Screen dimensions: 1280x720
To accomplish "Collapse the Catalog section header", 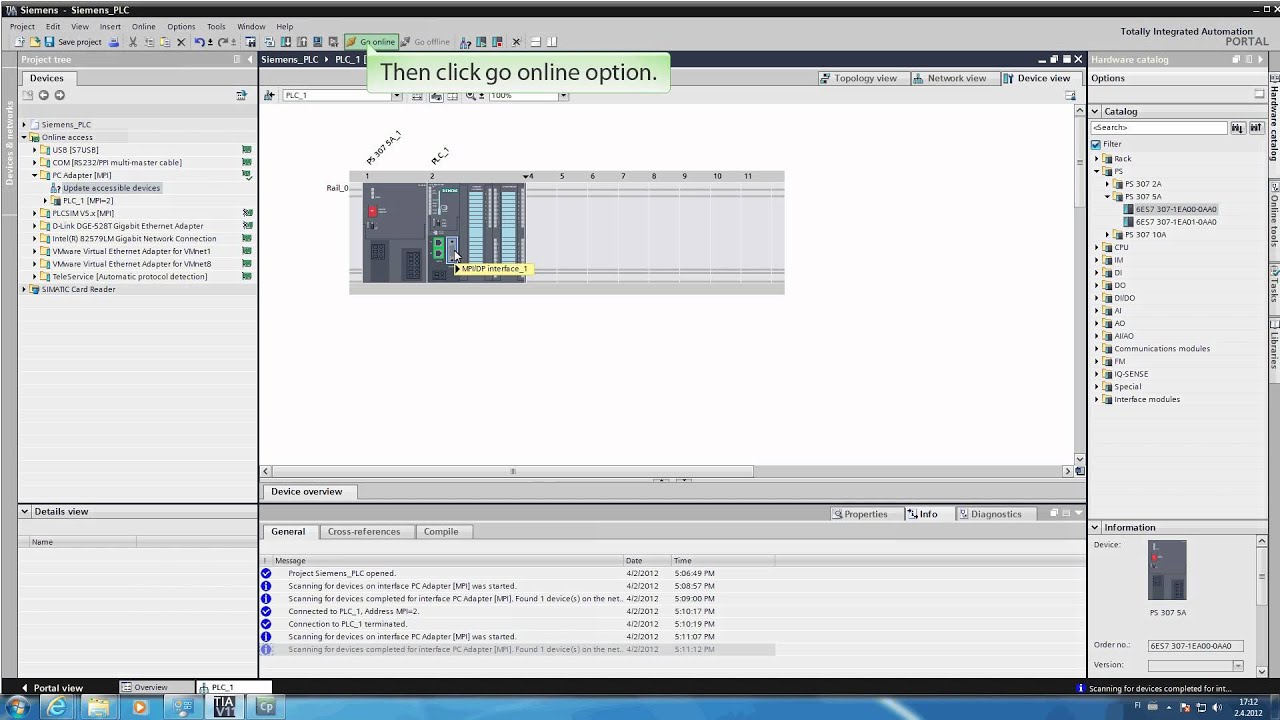I will (1096, 111).
